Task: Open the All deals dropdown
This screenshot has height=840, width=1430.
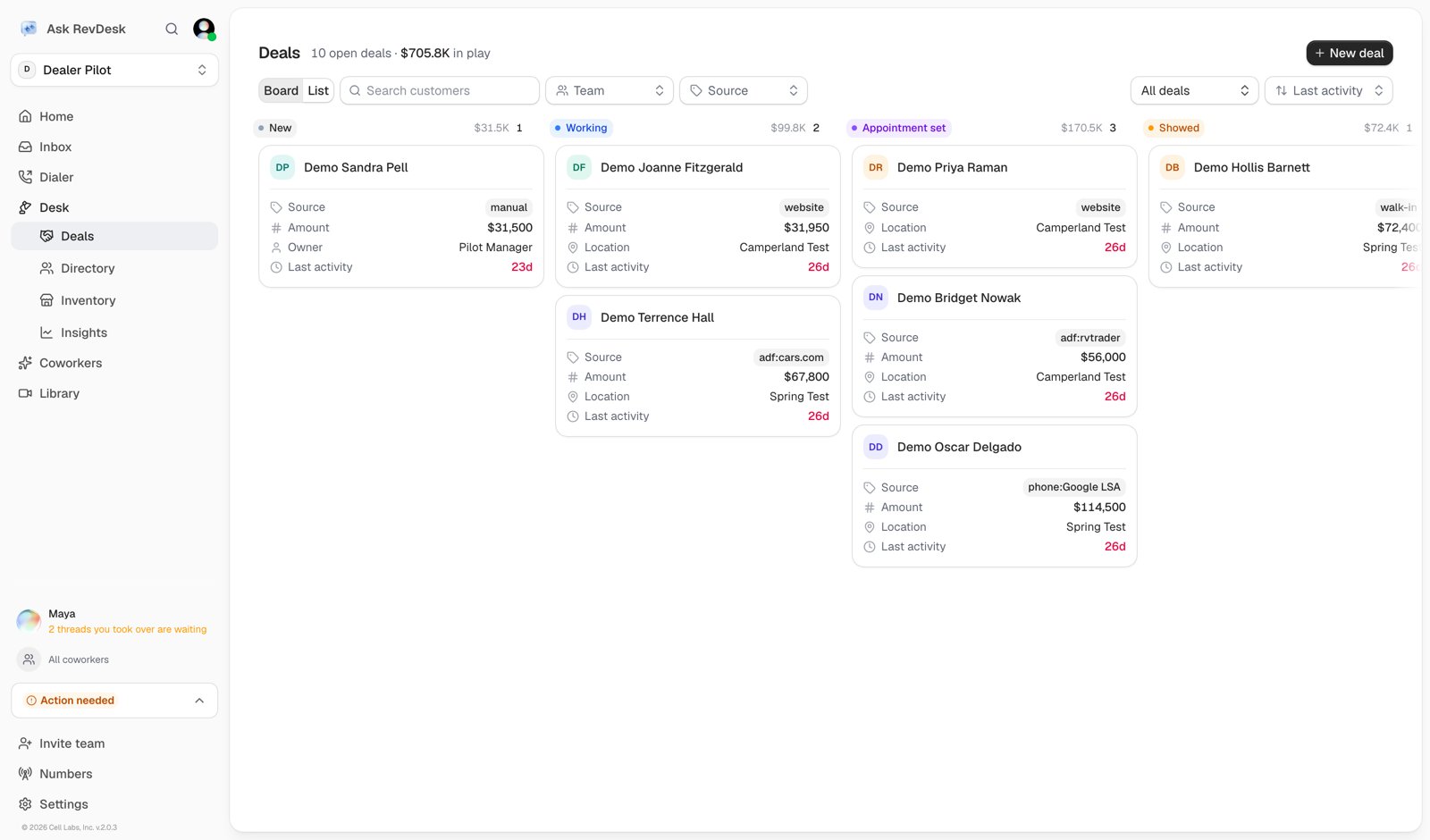Action: point(1195,90)
